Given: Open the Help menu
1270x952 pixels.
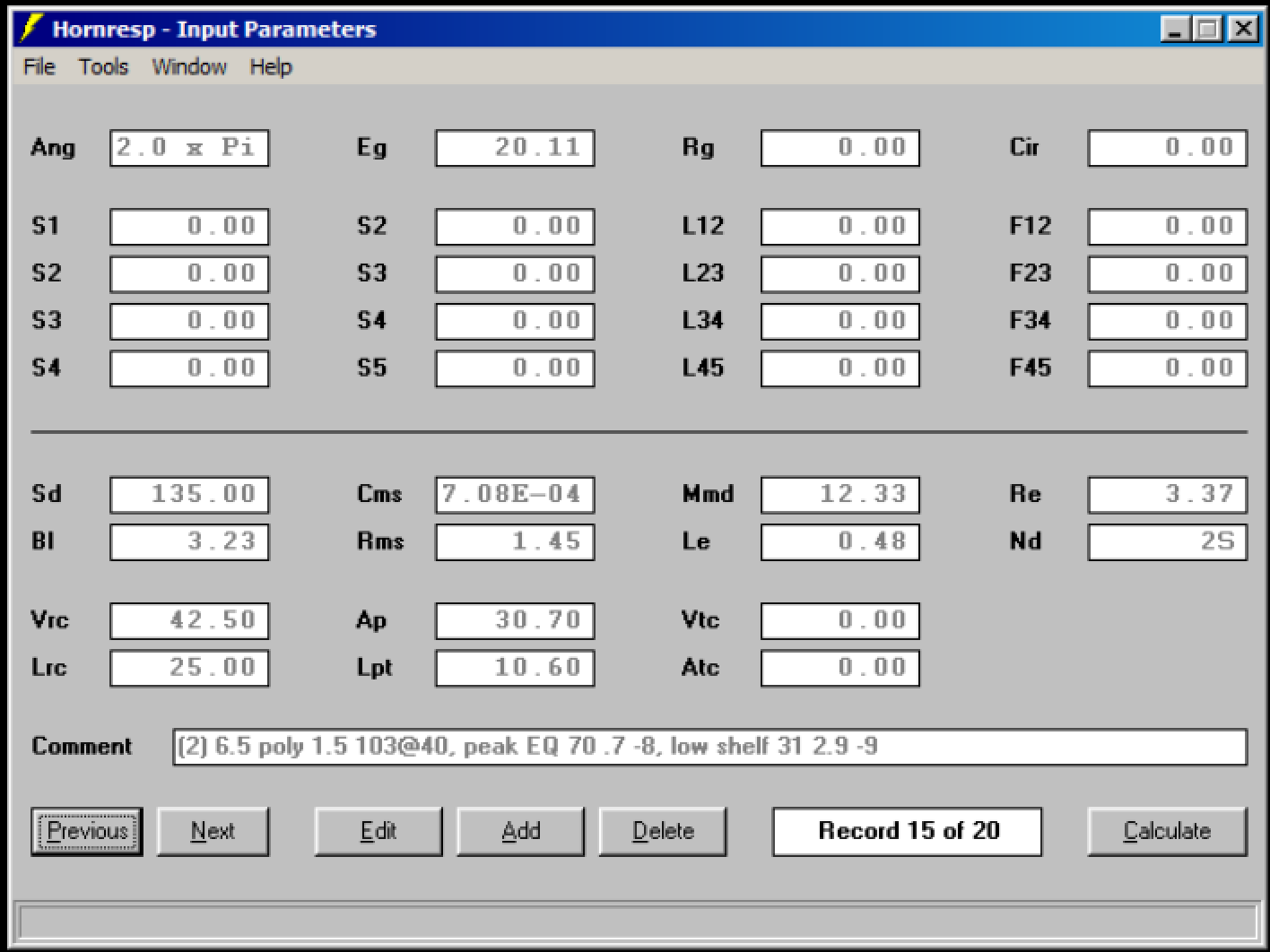Looking at the screenshot, I should click(271, 67).
